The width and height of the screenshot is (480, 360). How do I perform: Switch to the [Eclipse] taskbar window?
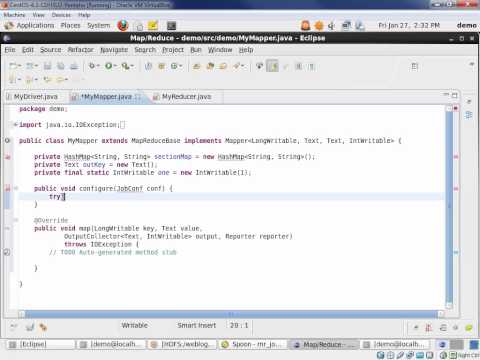(x=39, y=344)
